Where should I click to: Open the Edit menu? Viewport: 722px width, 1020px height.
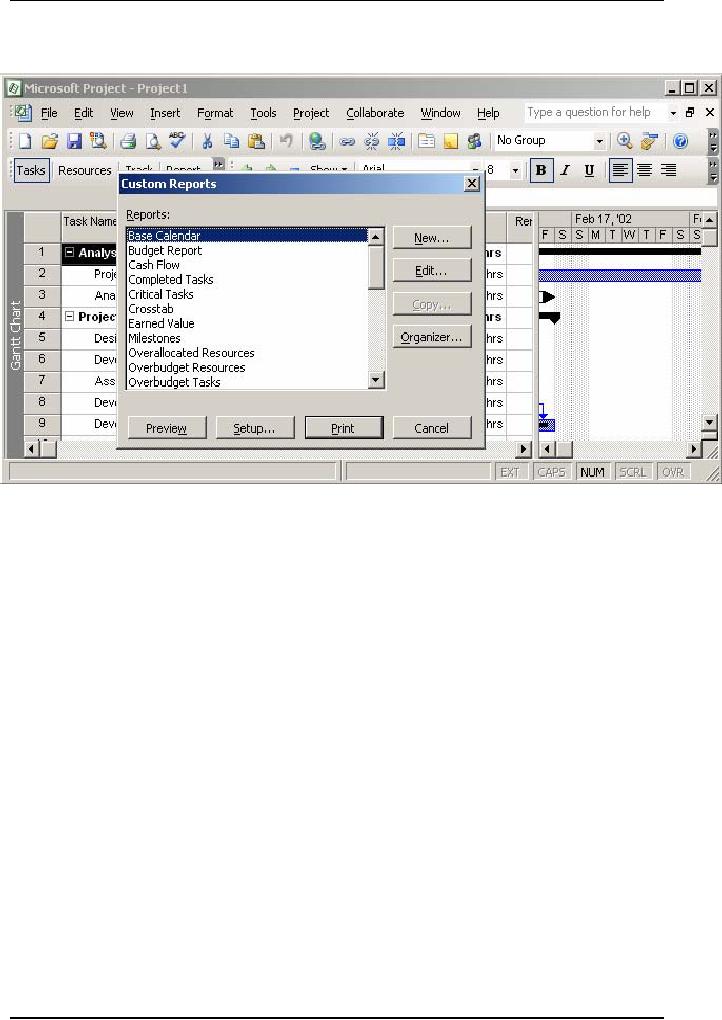coord(83,113)
